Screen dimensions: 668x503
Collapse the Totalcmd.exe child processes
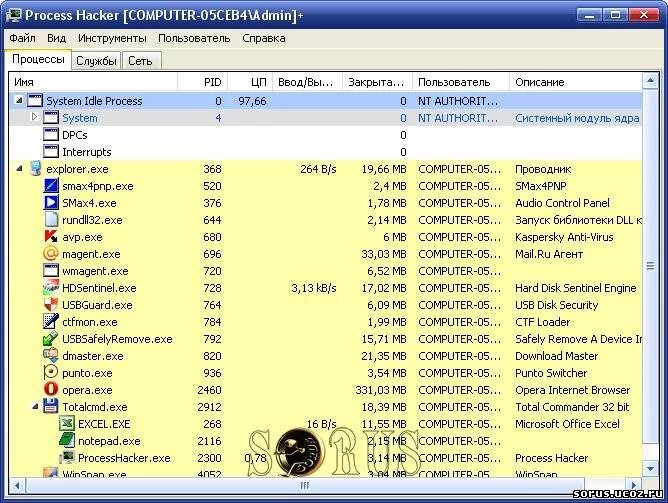(35, 407)
